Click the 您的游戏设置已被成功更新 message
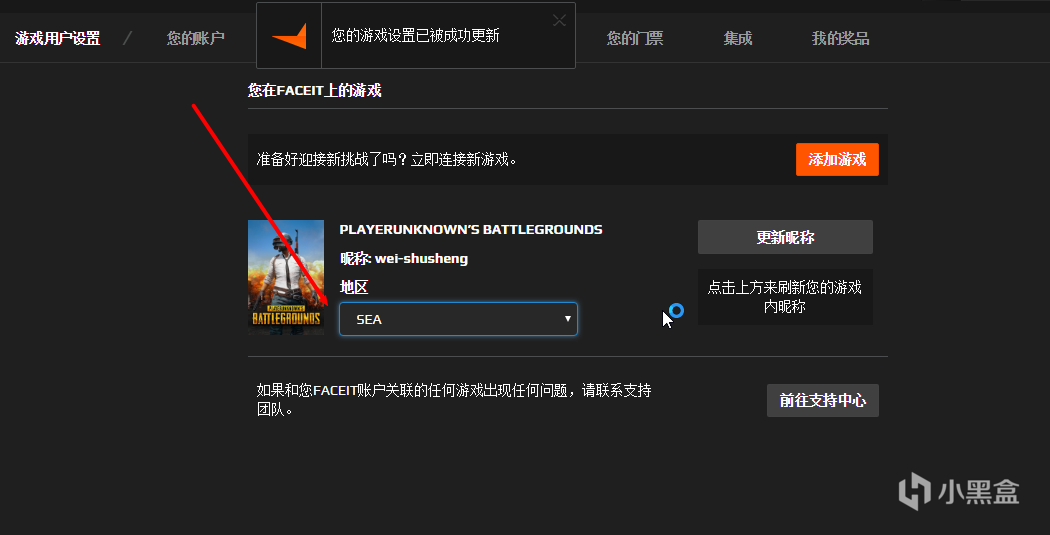 click(415, 36)
